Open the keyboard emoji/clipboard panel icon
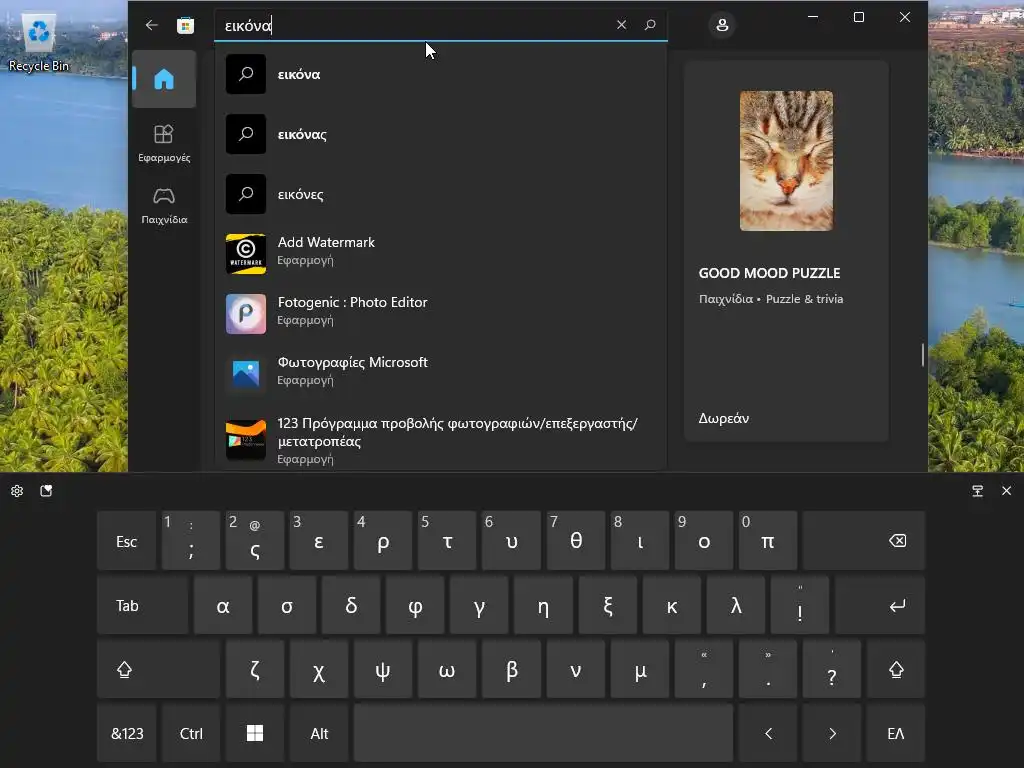Viewport: 1024px width, 768px height. point(46,491)
